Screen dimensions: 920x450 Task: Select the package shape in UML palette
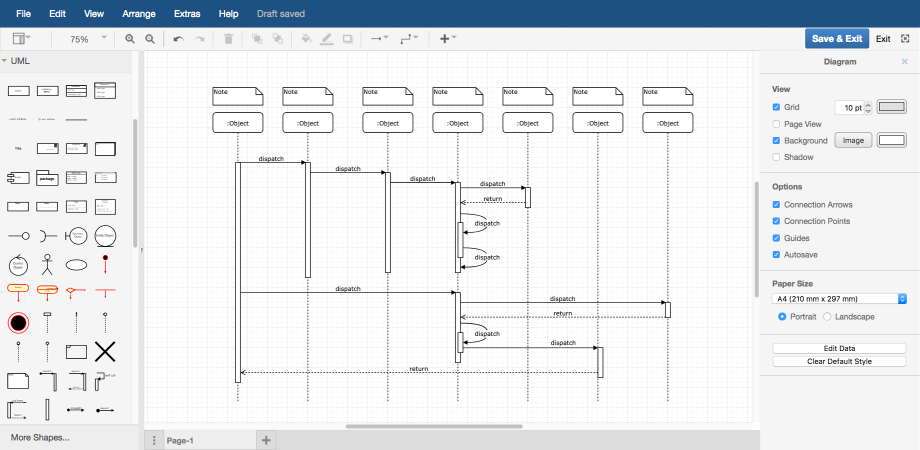(x=47, y=178)
